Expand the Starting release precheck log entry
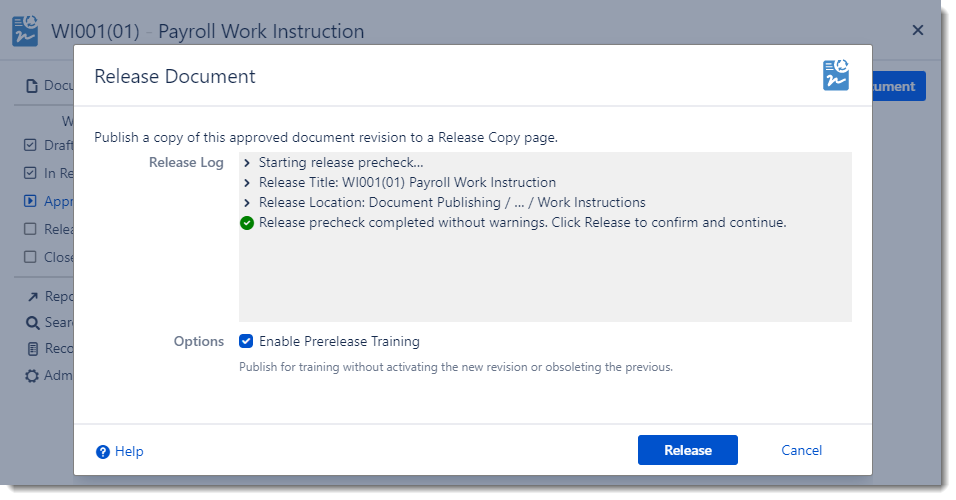 (246, 162)
